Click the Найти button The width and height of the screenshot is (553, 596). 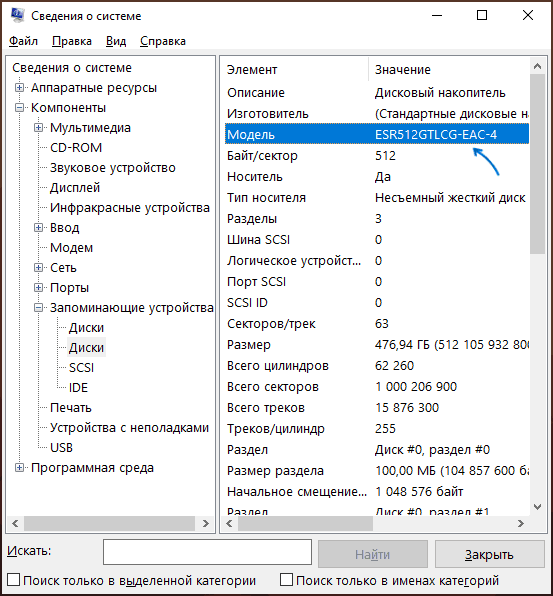tap(372, 554)
